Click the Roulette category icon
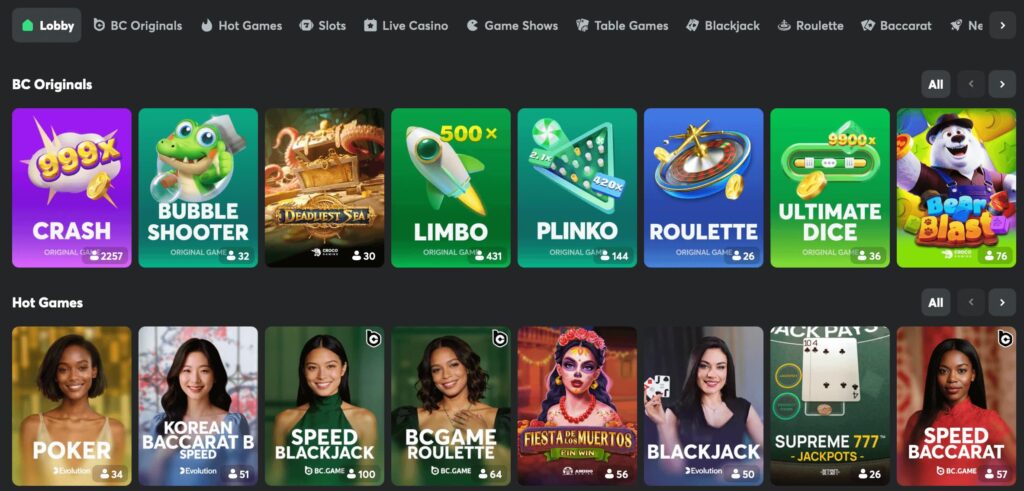Viewport: 1024px width, 491px height. (x=784, y=25)
